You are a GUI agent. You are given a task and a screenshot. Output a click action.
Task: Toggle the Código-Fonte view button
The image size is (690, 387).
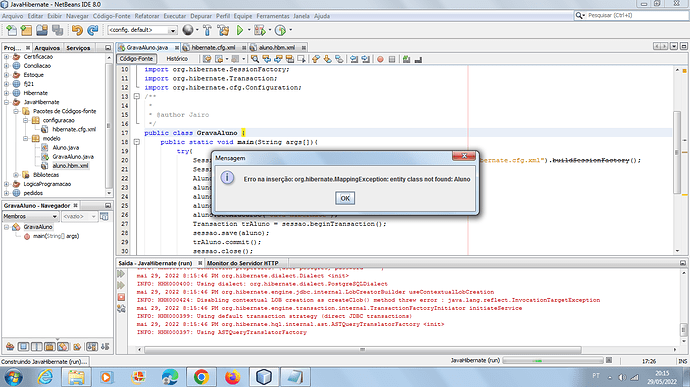(x=136, y=59)
